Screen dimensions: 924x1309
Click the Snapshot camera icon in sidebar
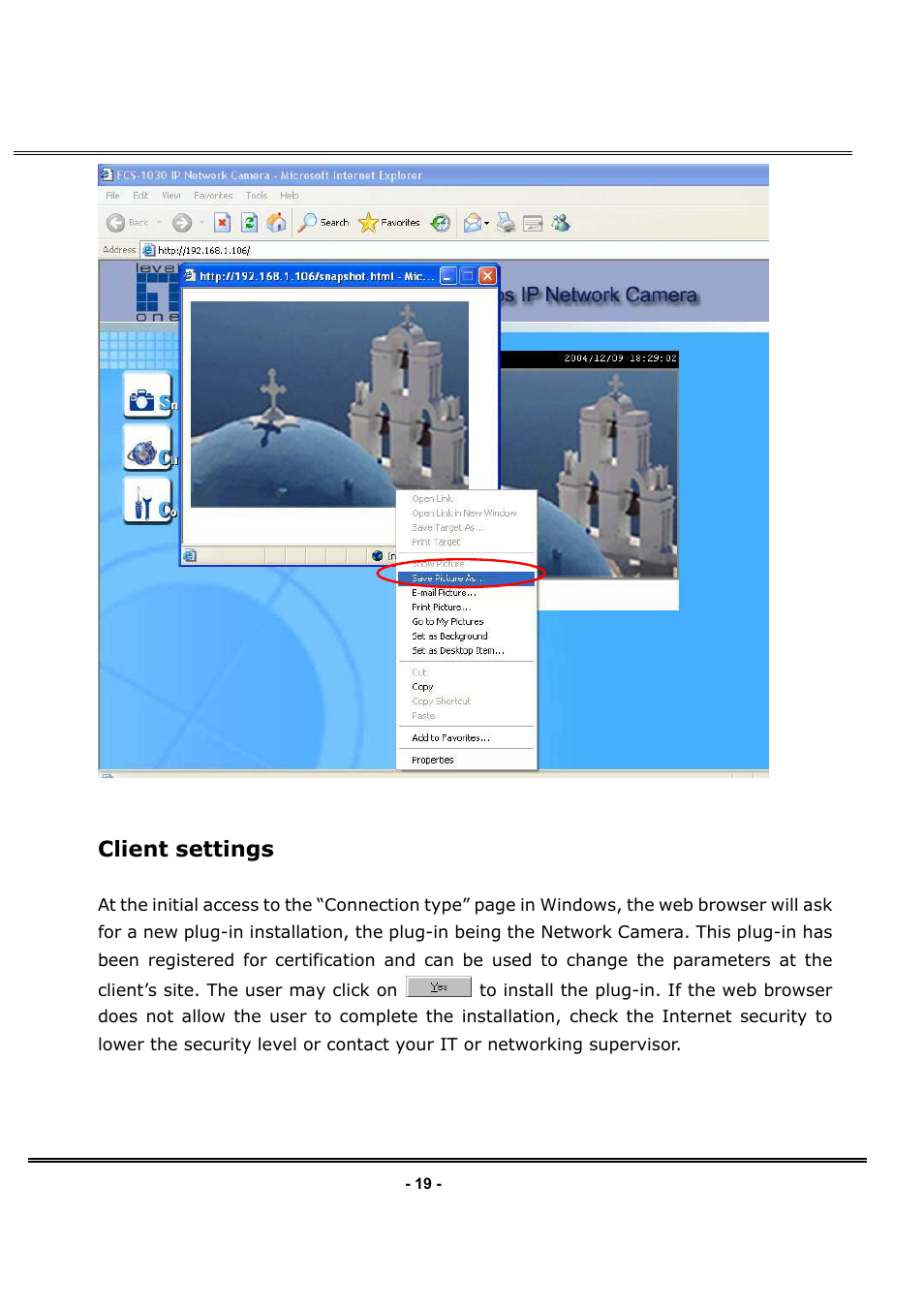coord(146,397)
